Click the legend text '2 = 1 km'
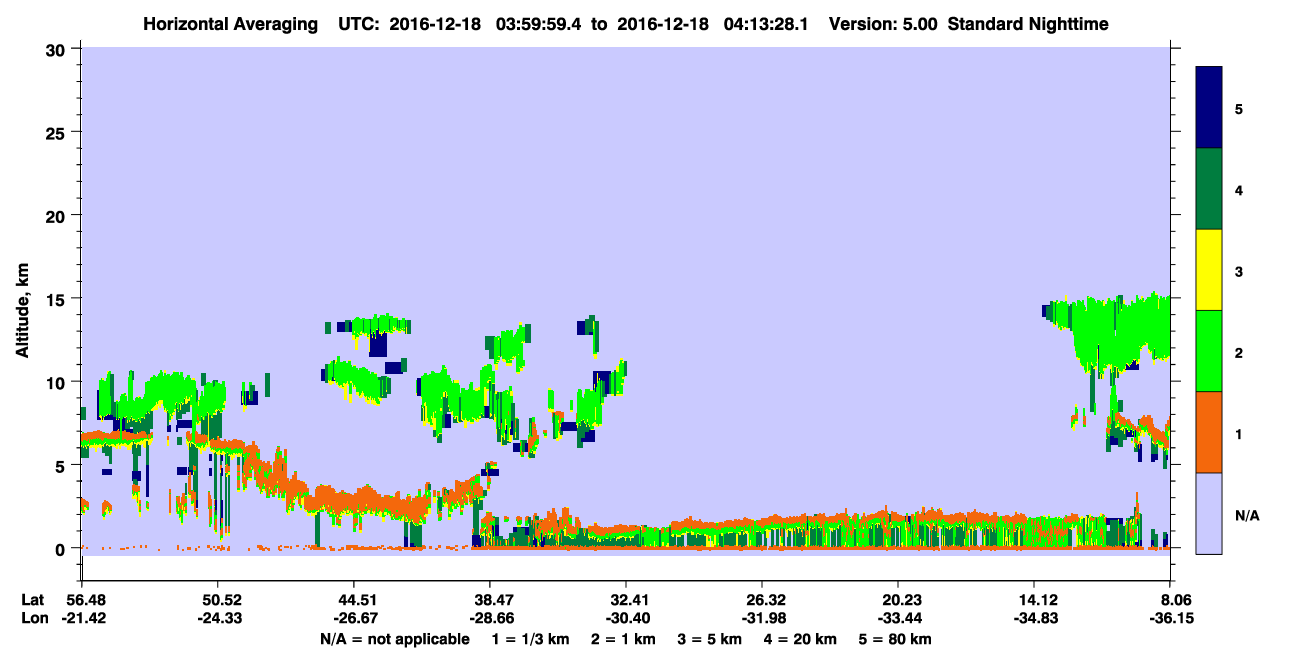 click(x=622, y=639)
